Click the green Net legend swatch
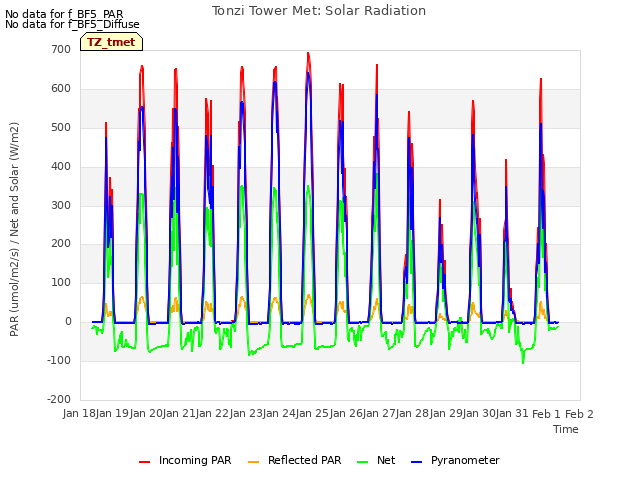640x480 pixels. (x=362, y=462)
